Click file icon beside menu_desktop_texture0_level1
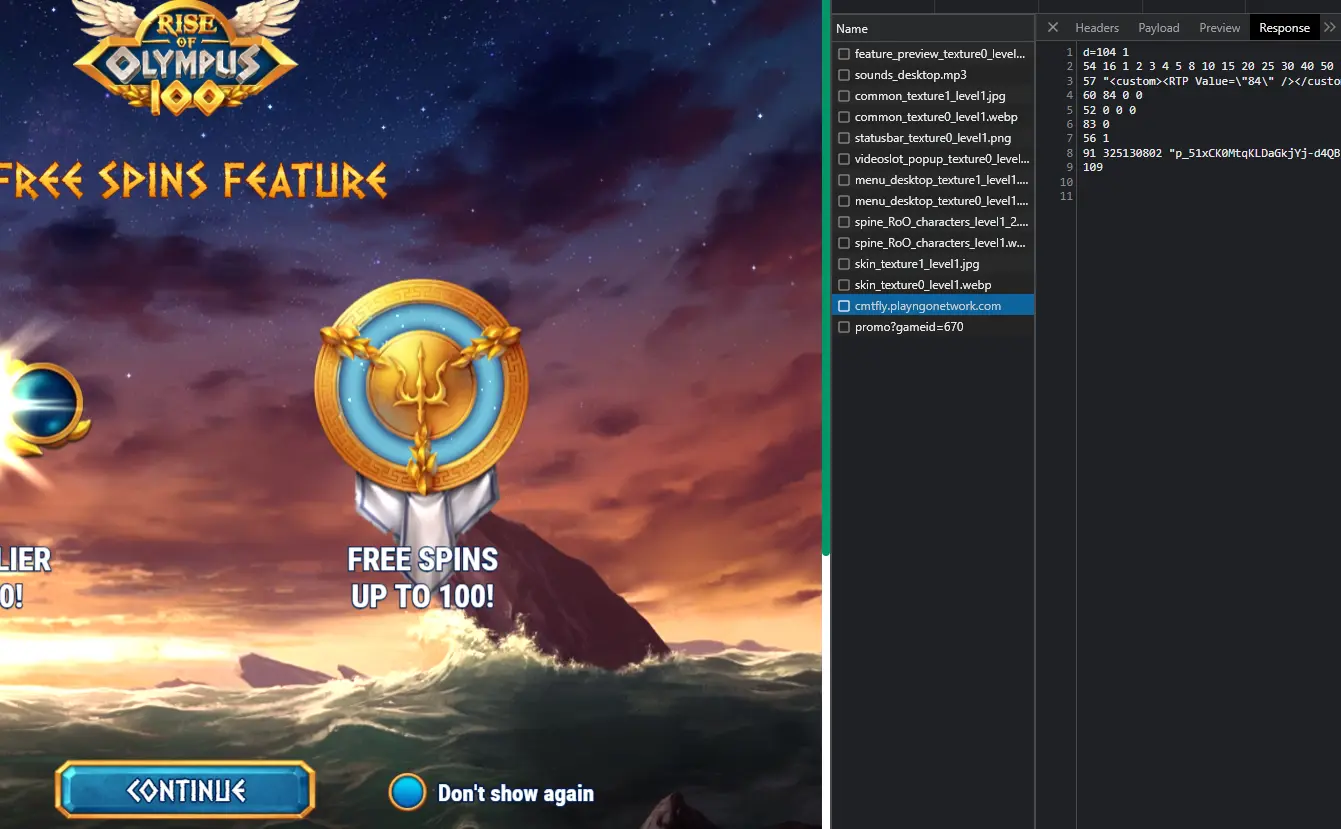This screenshot has width=1341, height=829. click(844, 201)
